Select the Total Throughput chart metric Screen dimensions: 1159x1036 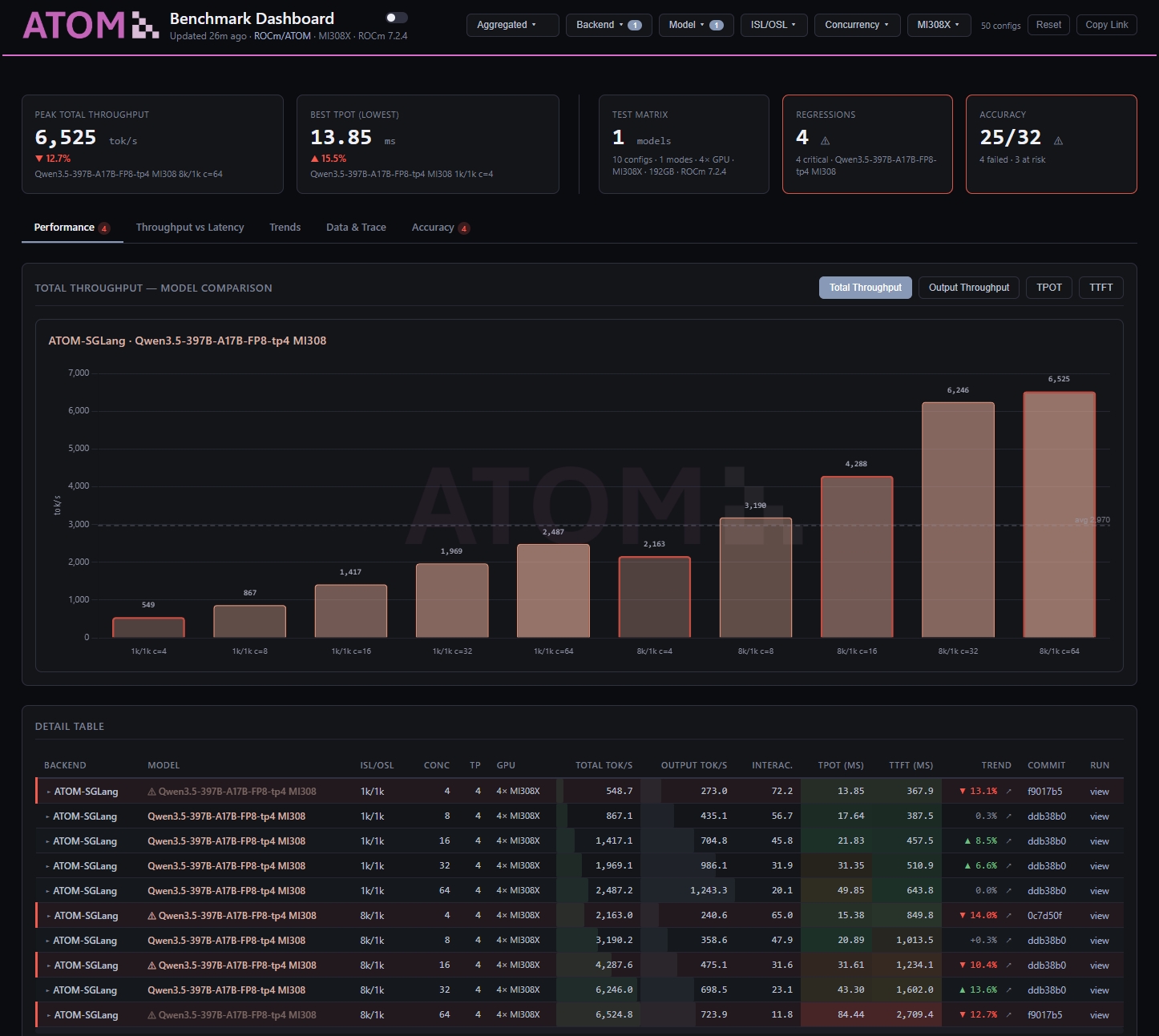pyautogui.click(x=865, y=288)
